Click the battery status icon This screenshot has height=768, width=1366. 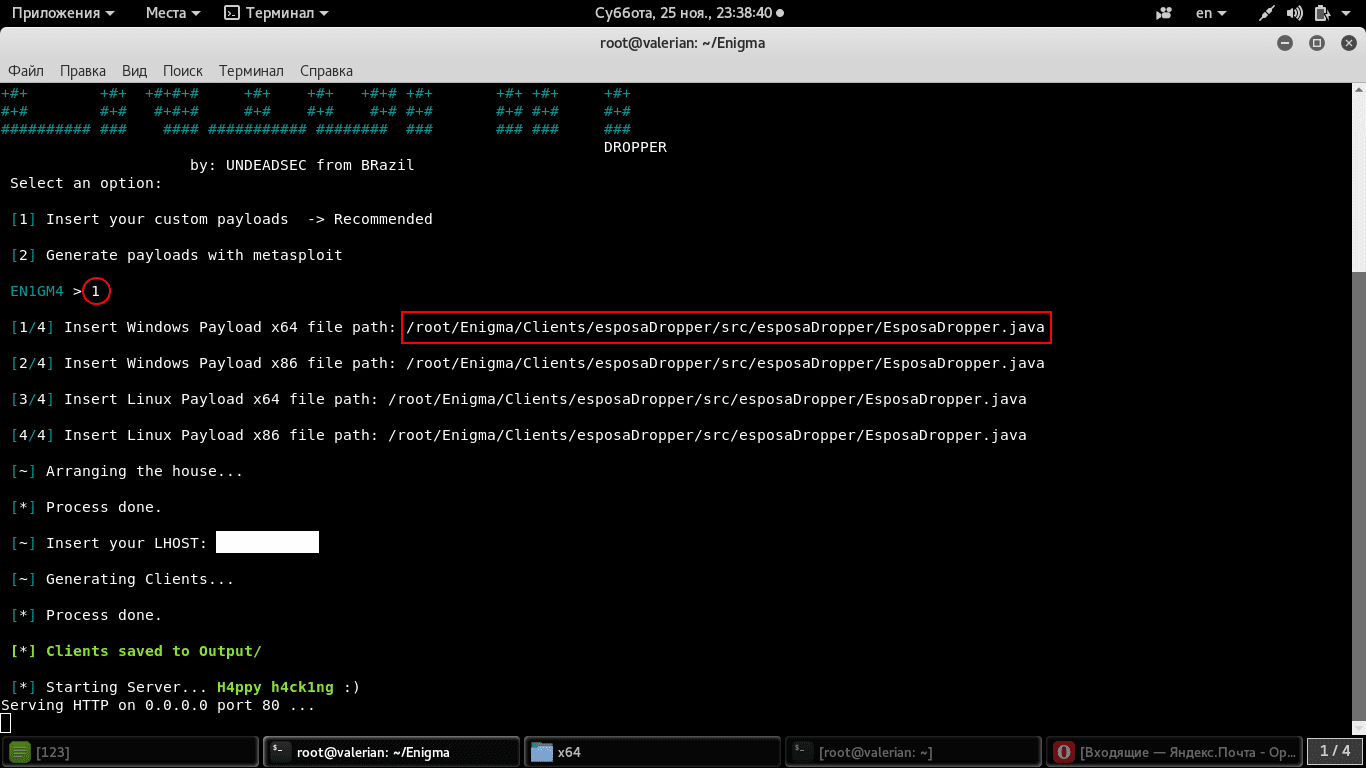pyautogui.click(x=1322, y=13)
